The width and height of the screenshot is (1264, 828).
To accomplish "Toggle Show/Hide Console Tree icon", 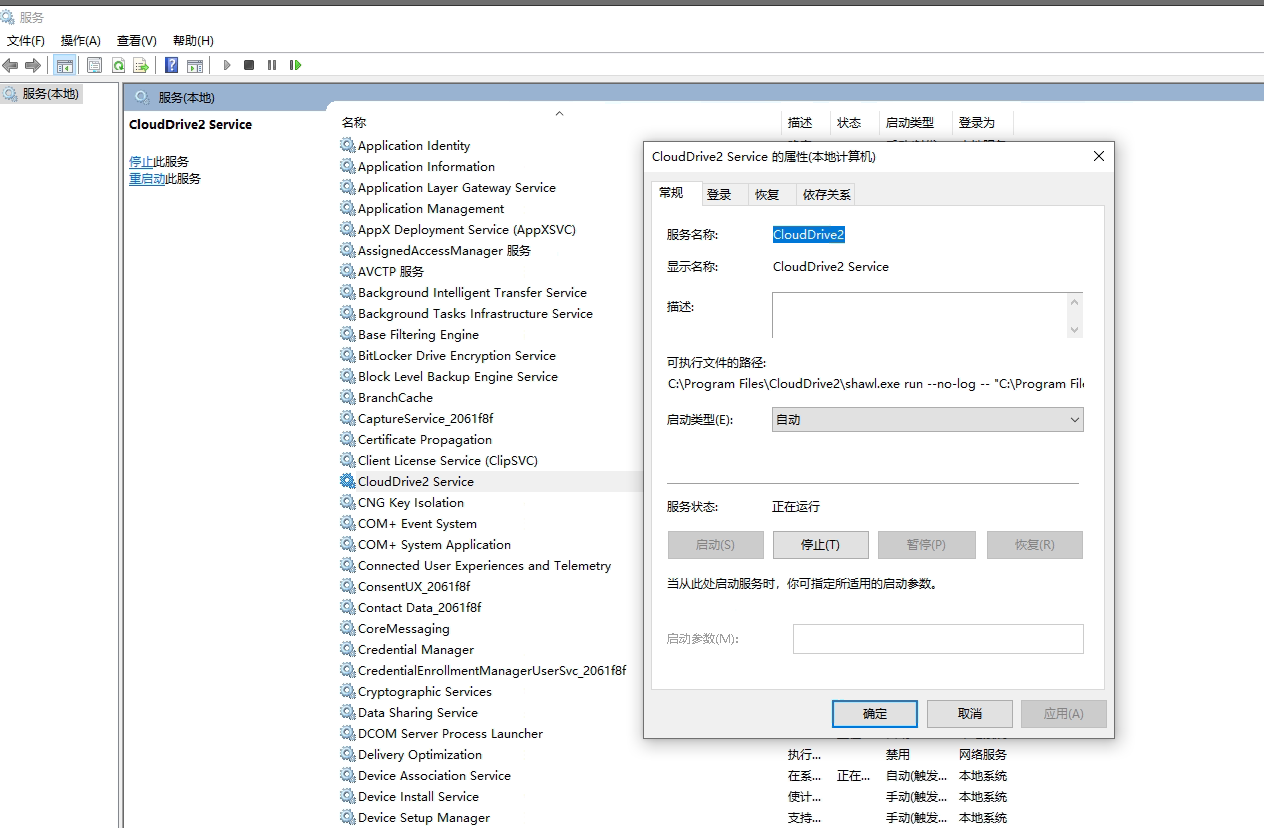I will [x=65, y=65].
